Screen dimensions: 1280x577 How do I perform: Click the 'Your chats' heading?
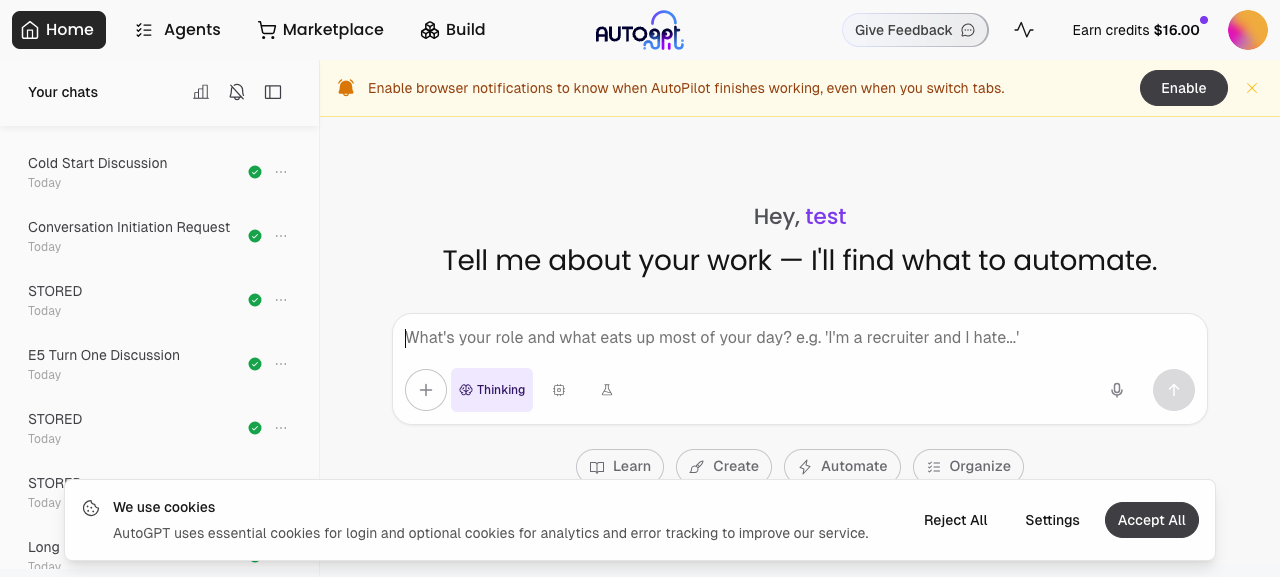(63, 92)
